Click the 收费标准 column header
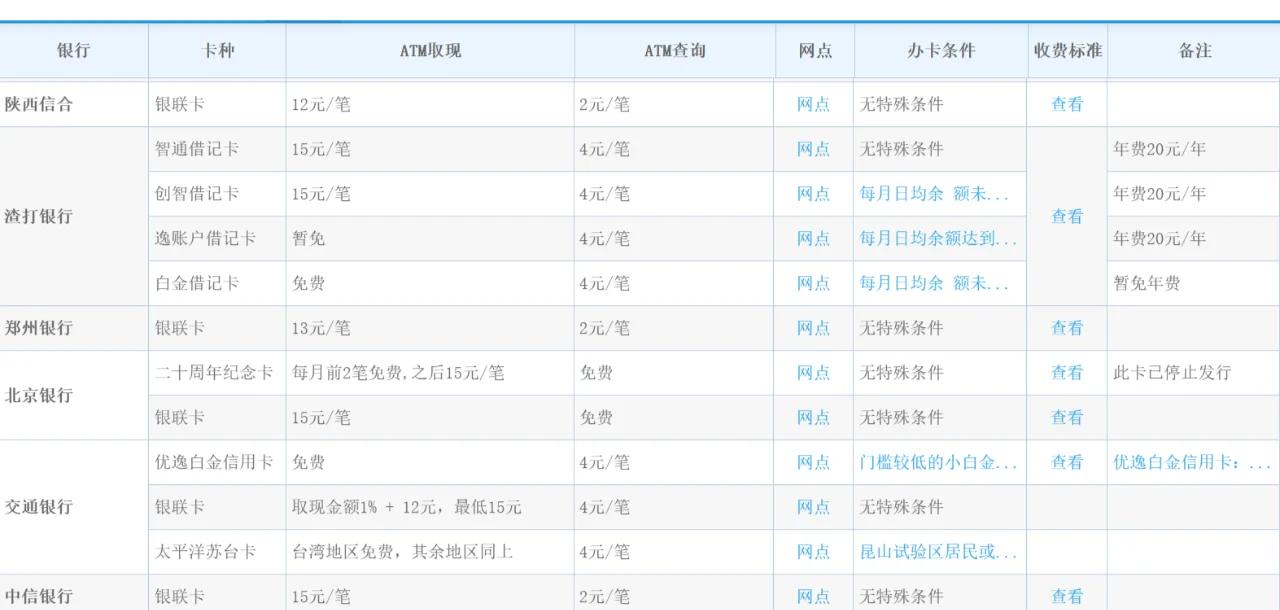Viewport: 1280px width, 610px height. pos(1067,51)
